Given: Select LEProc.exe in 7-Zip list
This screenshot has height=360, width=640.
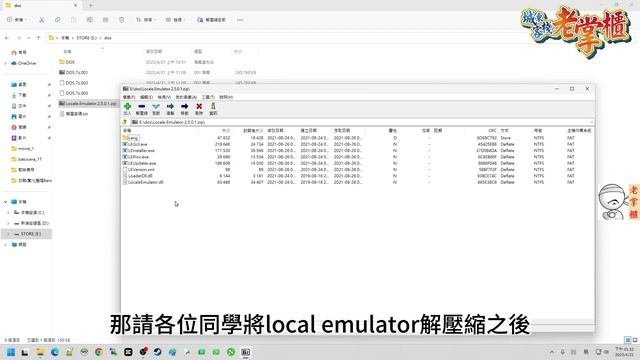Looking at the screenshot, I should [x=136, y=157].
